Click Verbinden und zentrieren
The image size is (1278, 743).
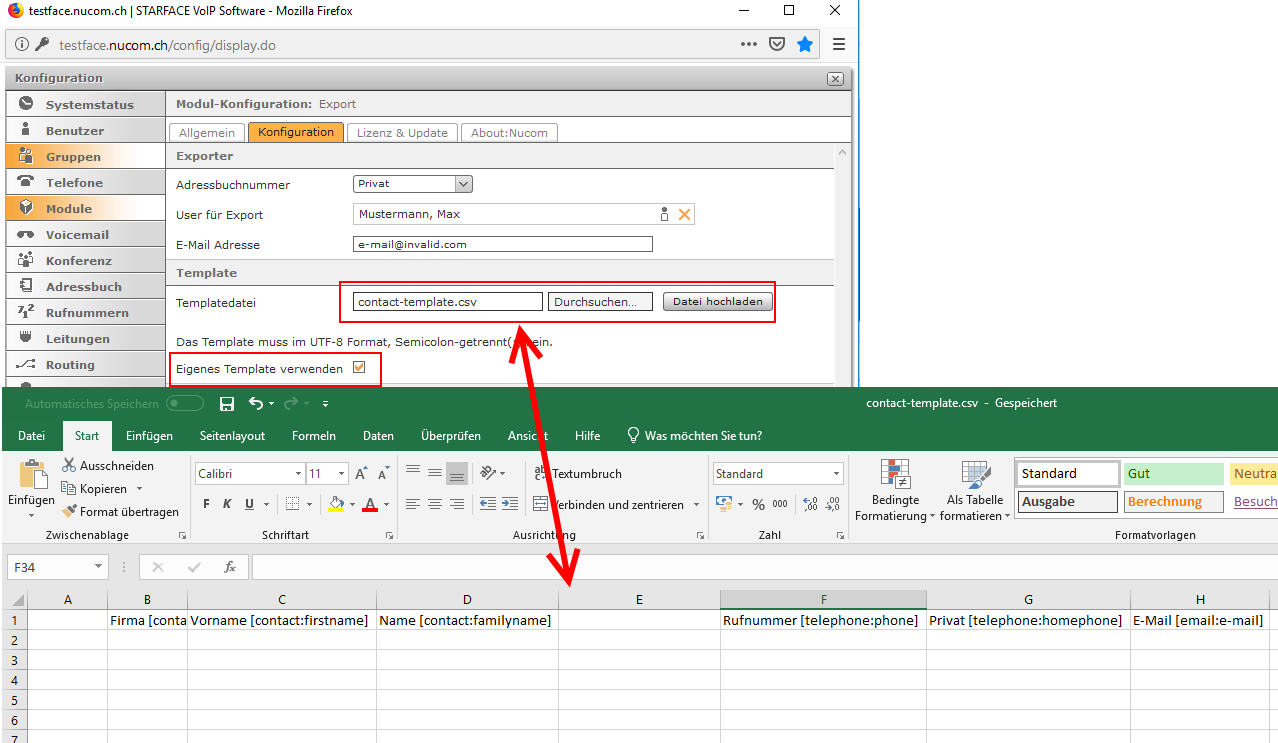(609, 505)
